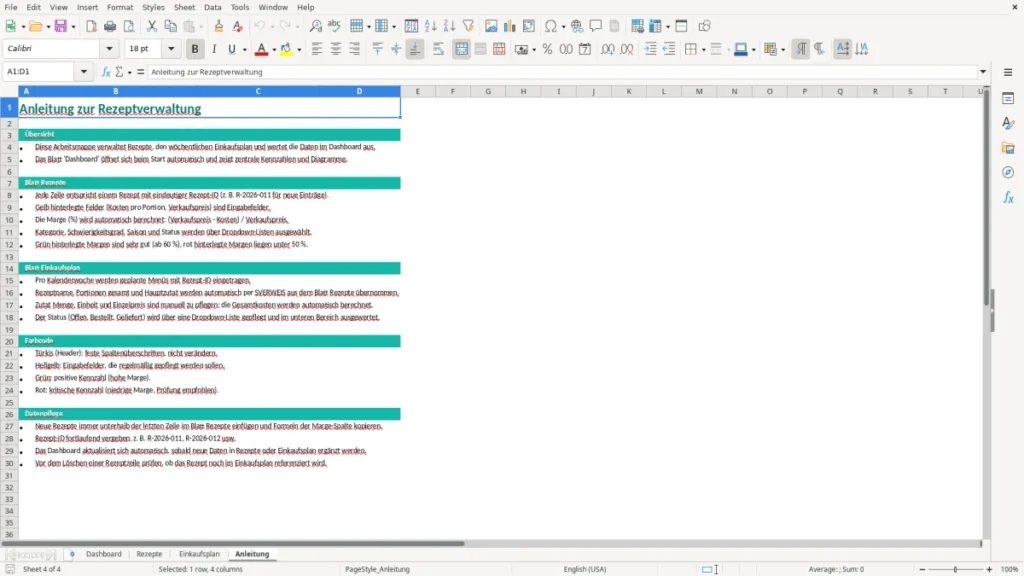1024x576 pixels.
Task: Click the Insert Comment icon
Action: tap(596, 26)
